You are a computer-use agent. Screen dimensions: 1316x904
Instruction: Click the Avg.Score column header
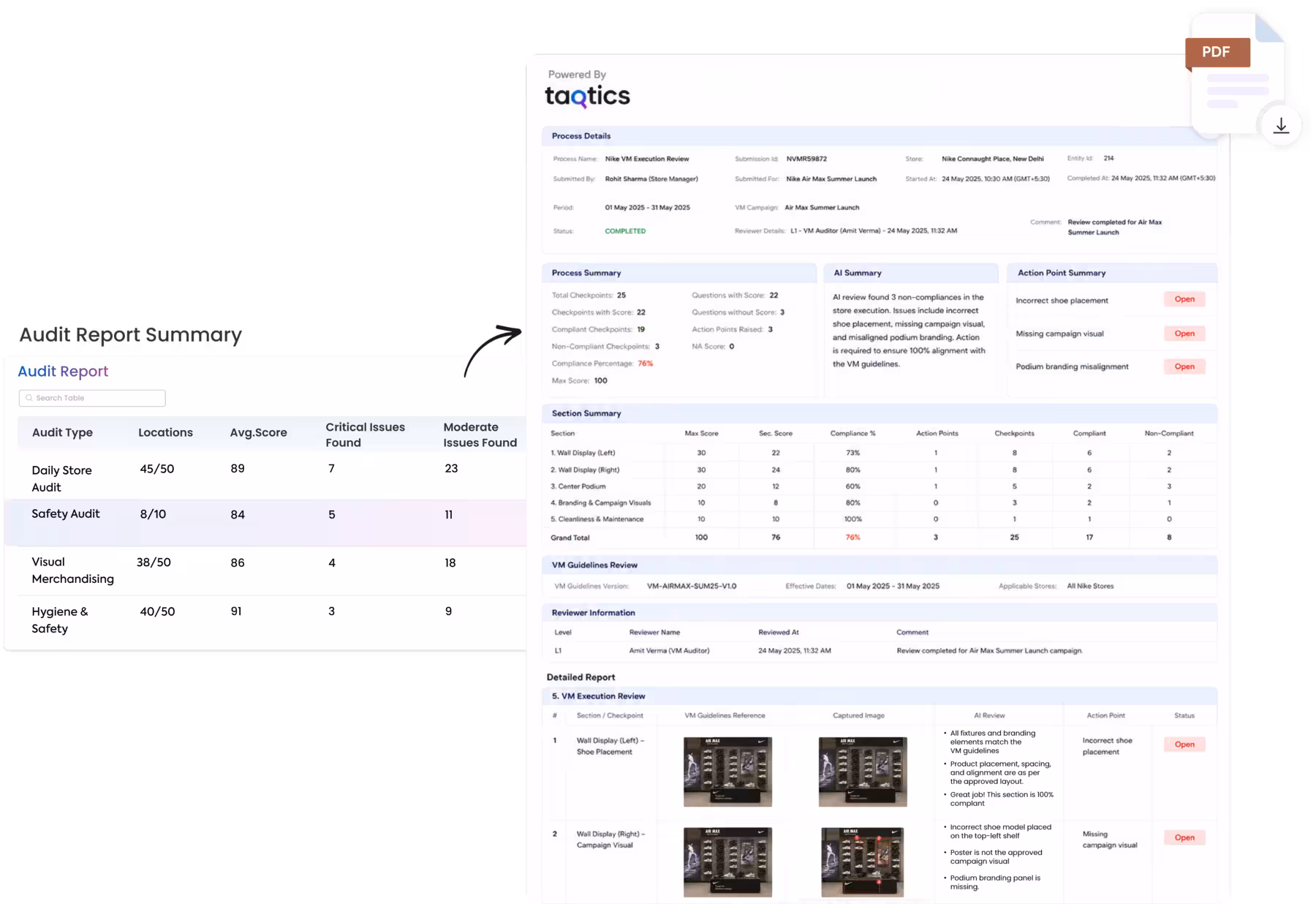[258, 432]
